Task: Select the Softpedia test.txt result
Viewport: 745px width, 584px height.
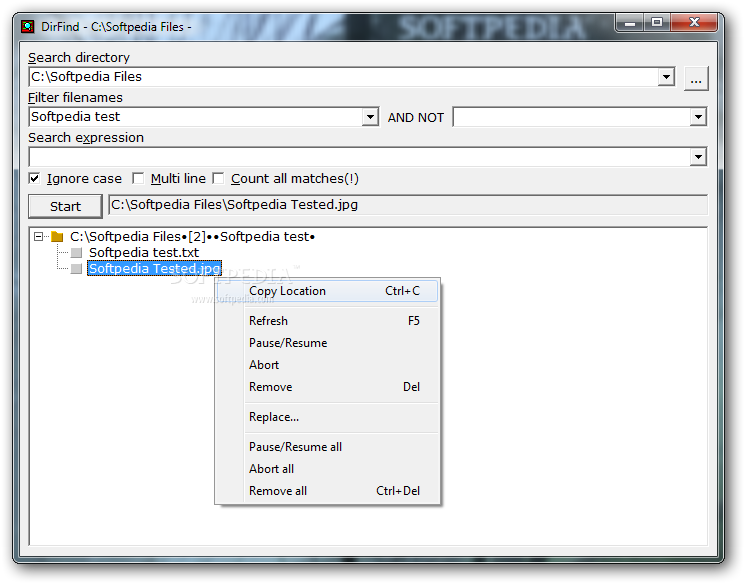Action: 144,252
